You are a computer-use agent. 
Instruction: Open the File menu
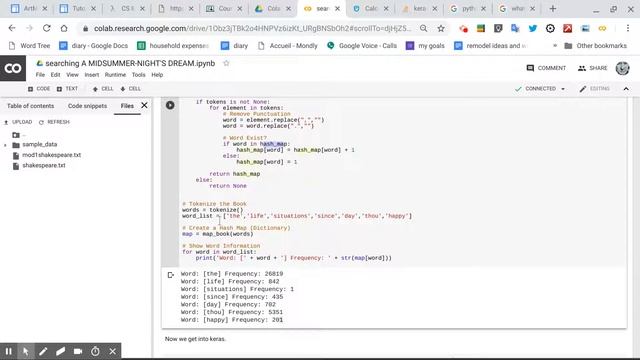tap(40, 75)
